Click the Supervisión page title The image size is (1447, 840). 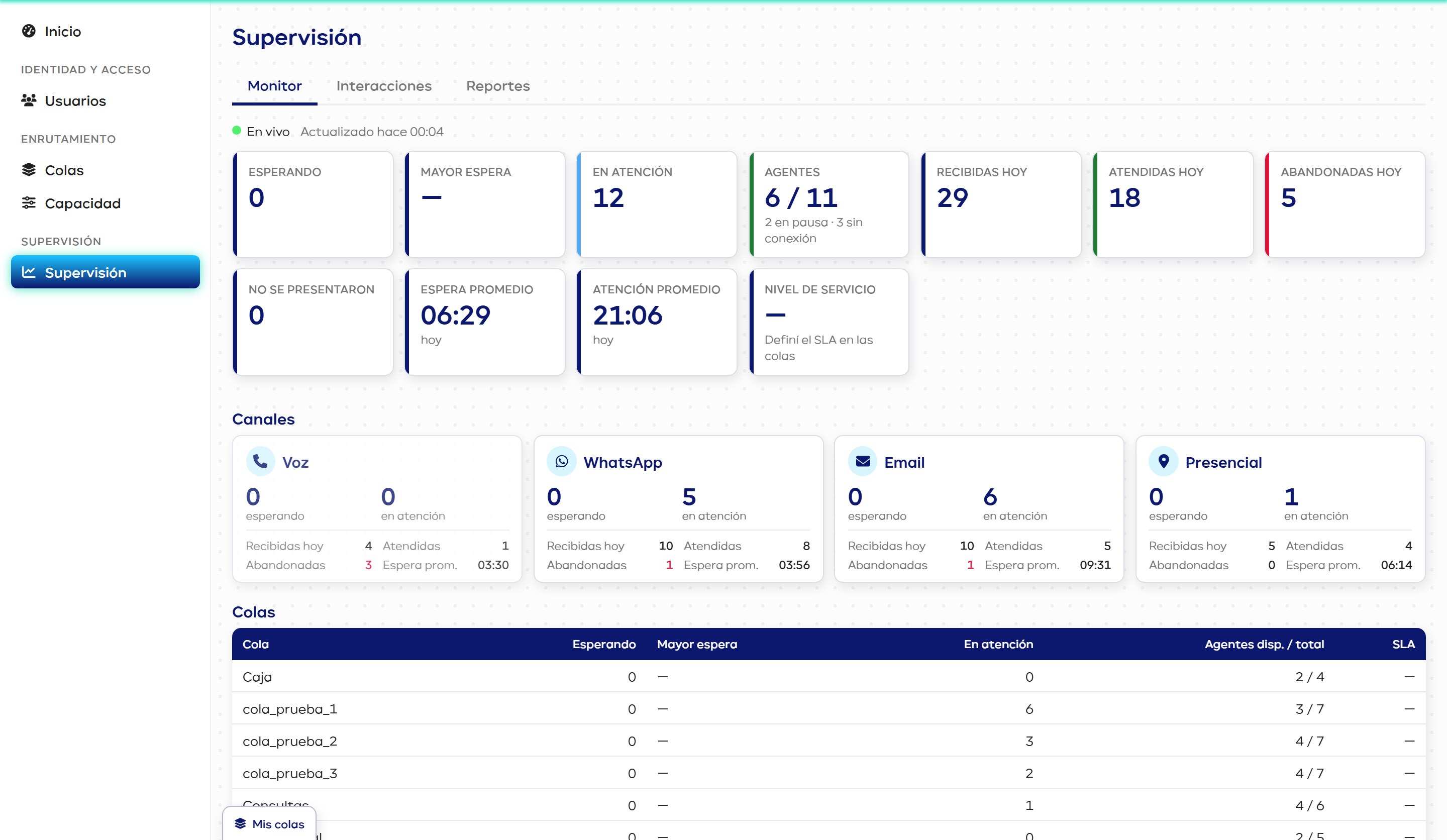tap(296, 37)
